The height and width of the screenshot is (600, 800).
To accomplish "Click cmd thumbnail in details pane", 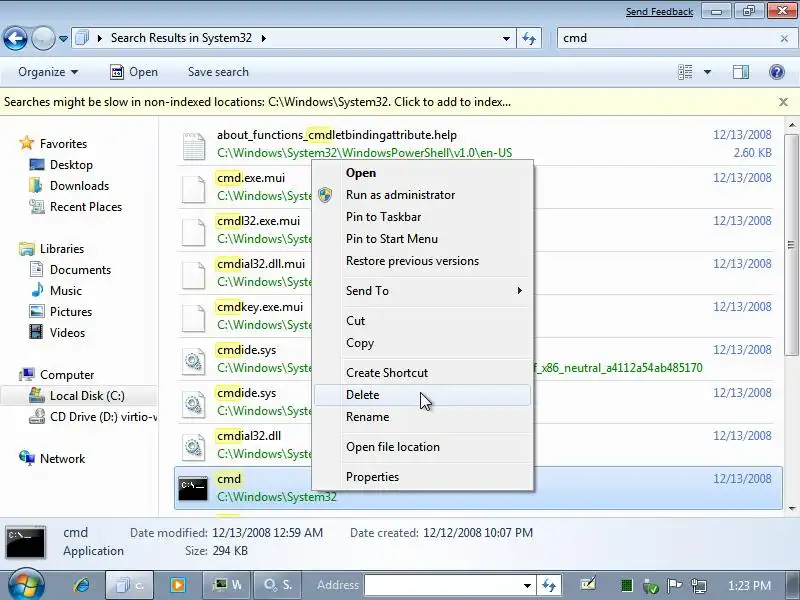I will (x=26, y=542).
